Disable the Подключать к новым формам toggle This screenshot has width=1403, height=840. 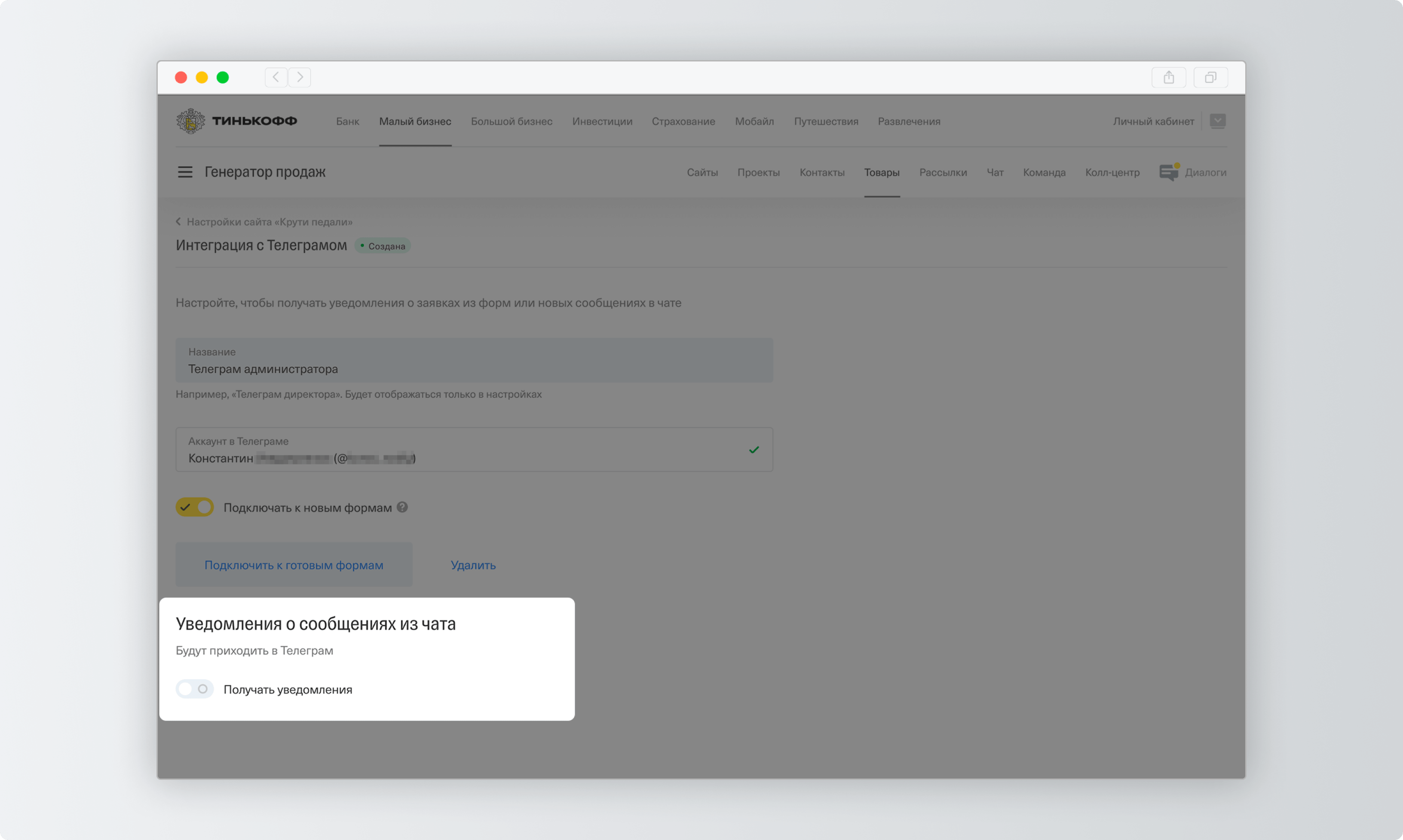(x=194, y=507)
